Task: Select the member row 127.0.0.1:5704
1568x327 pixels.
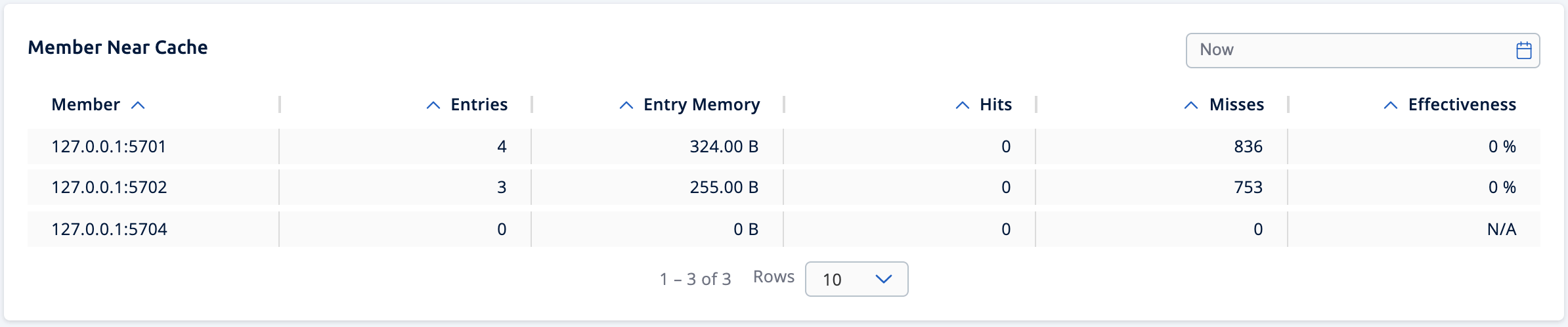Action: click(x=109, y=229)
